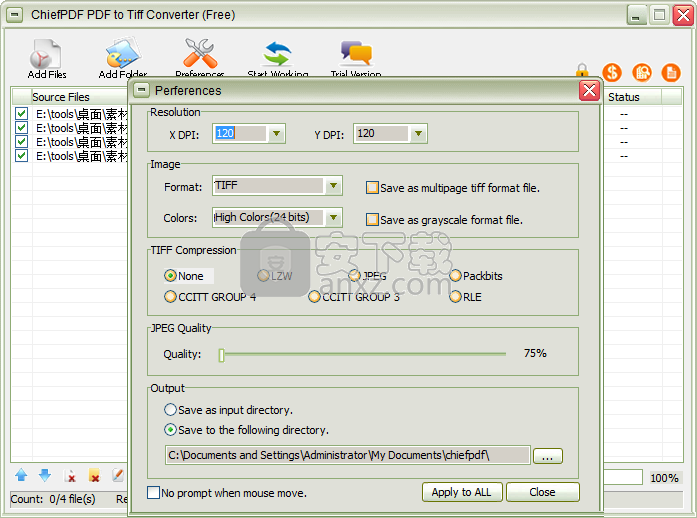This screenshot has width=697, height=518.
Task: Remove selected file with red-x page icon
Action: coord(70,476)
